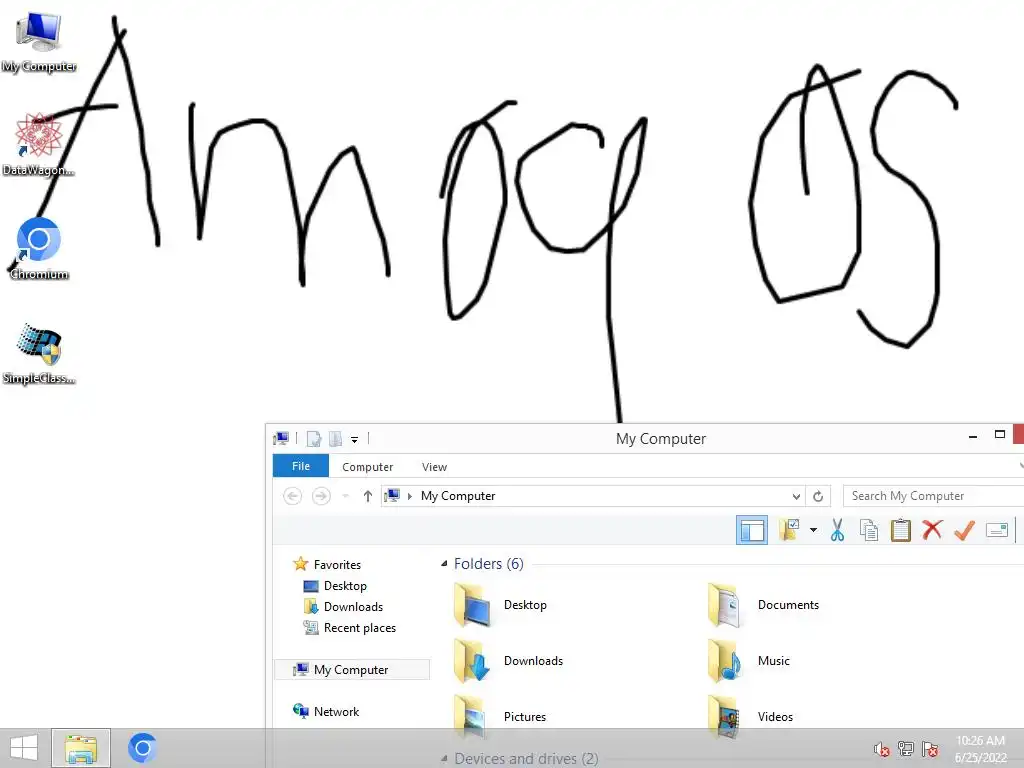Open the SimpleClass desktop shortcut
The width and height of the screenshot is (1024, 768).
tap(39, 353)
